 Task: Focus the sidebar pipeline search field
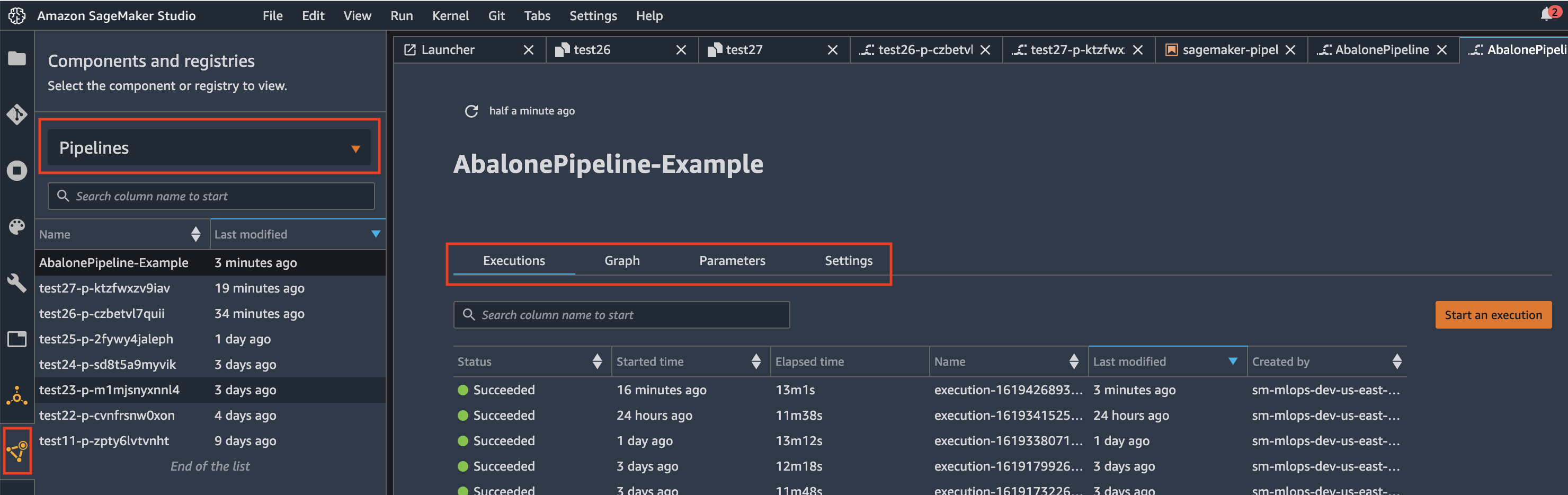point(211,196)
